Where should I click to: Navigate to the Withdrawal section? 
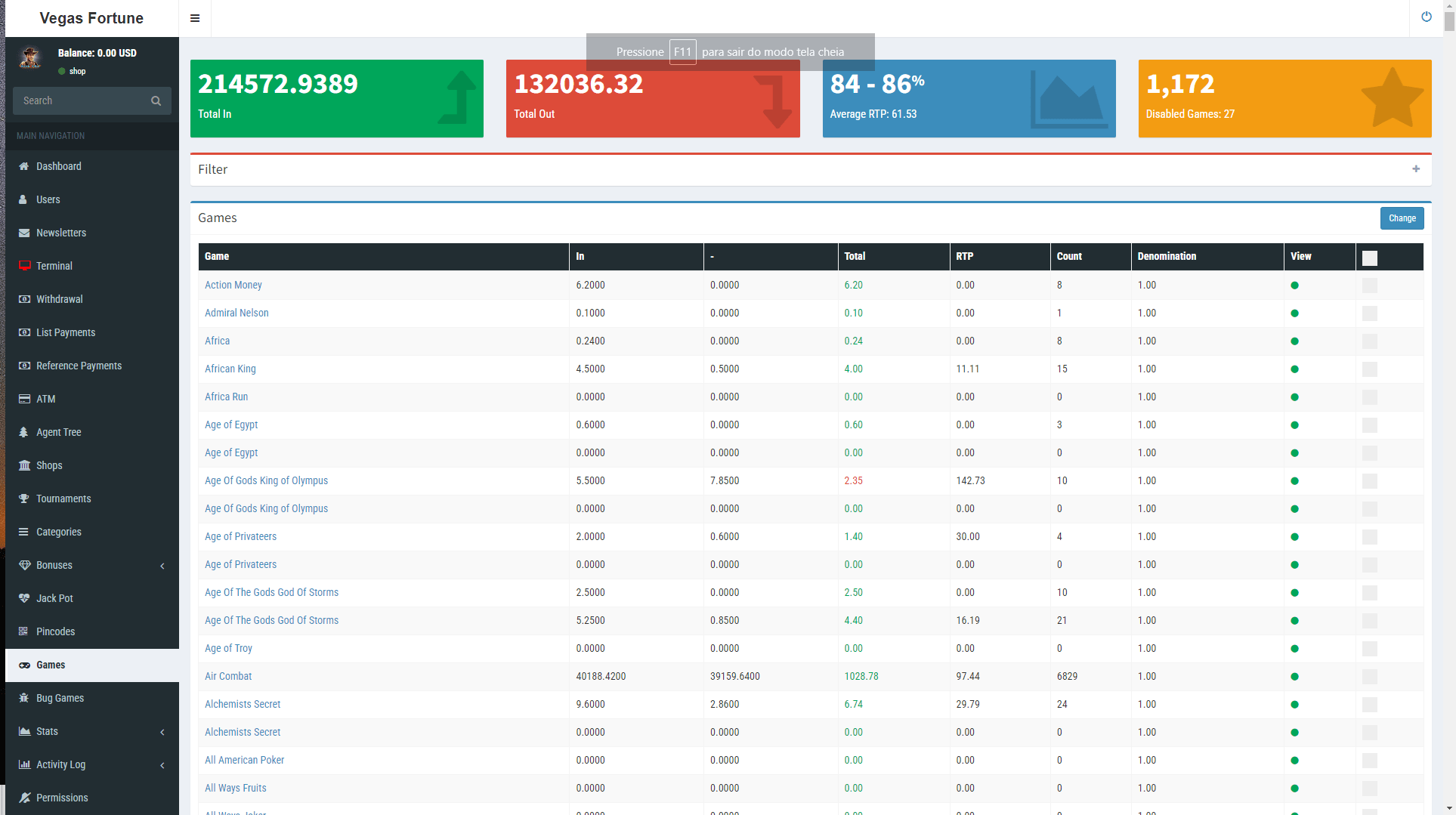pyautogui.click(x=59, y=299)
